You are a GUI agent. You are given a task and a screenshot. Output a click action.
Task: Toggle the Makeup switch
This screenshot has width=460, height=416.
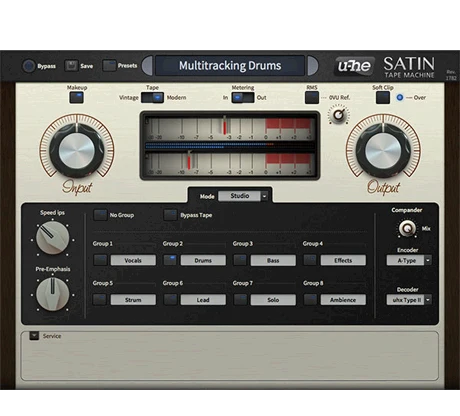coord(77,98)
